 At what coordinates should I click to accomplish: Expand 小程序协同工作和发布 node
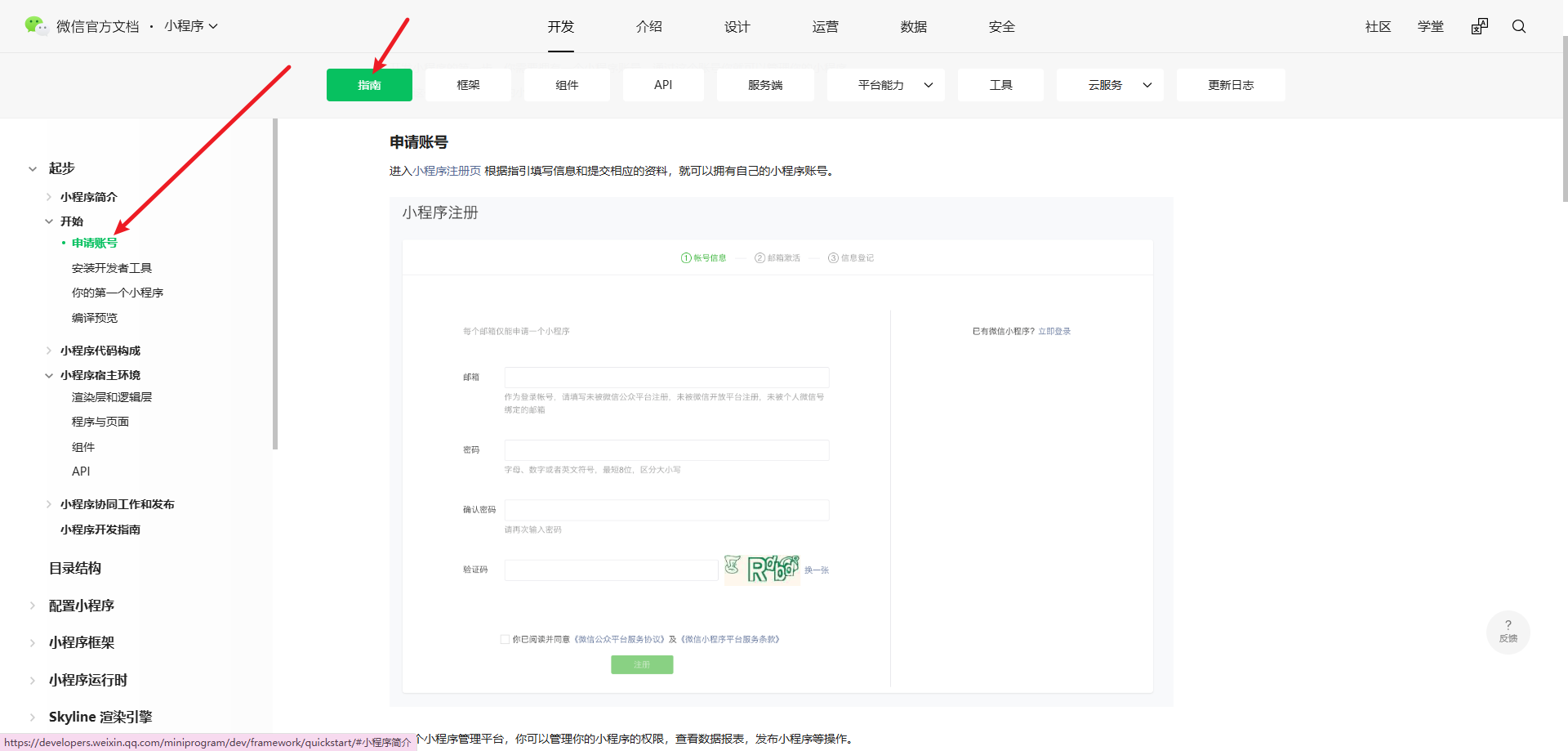point(49,504)
